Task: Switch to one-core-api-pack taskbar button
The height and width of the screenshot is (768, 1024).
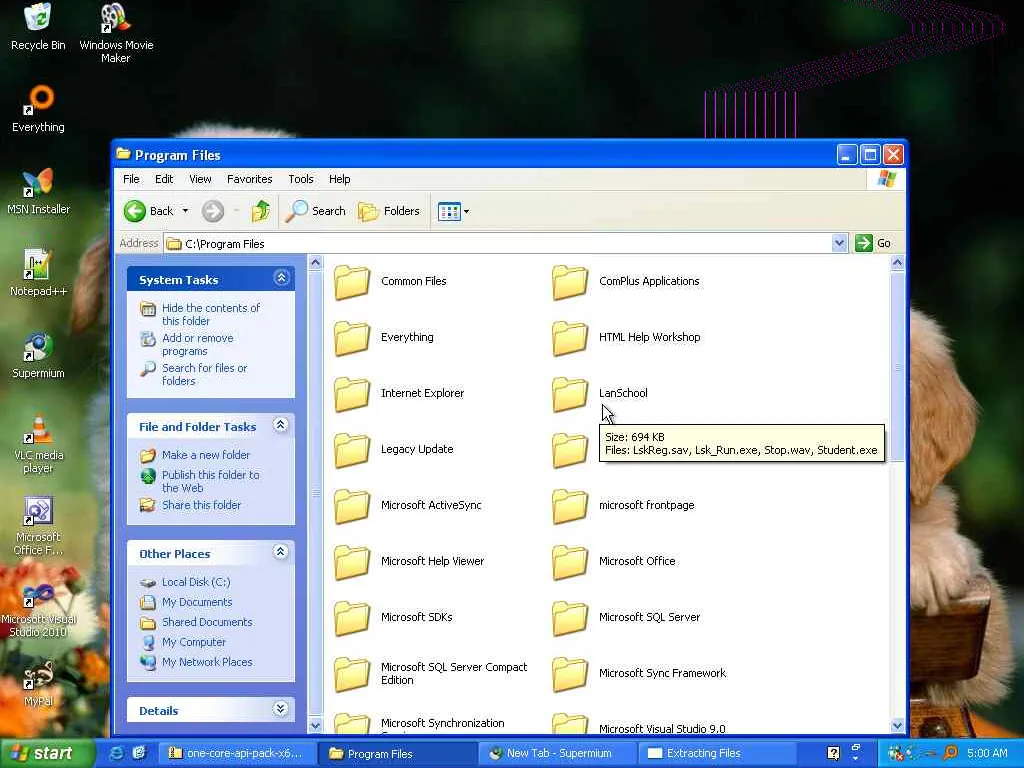Action: coord(237,754)
